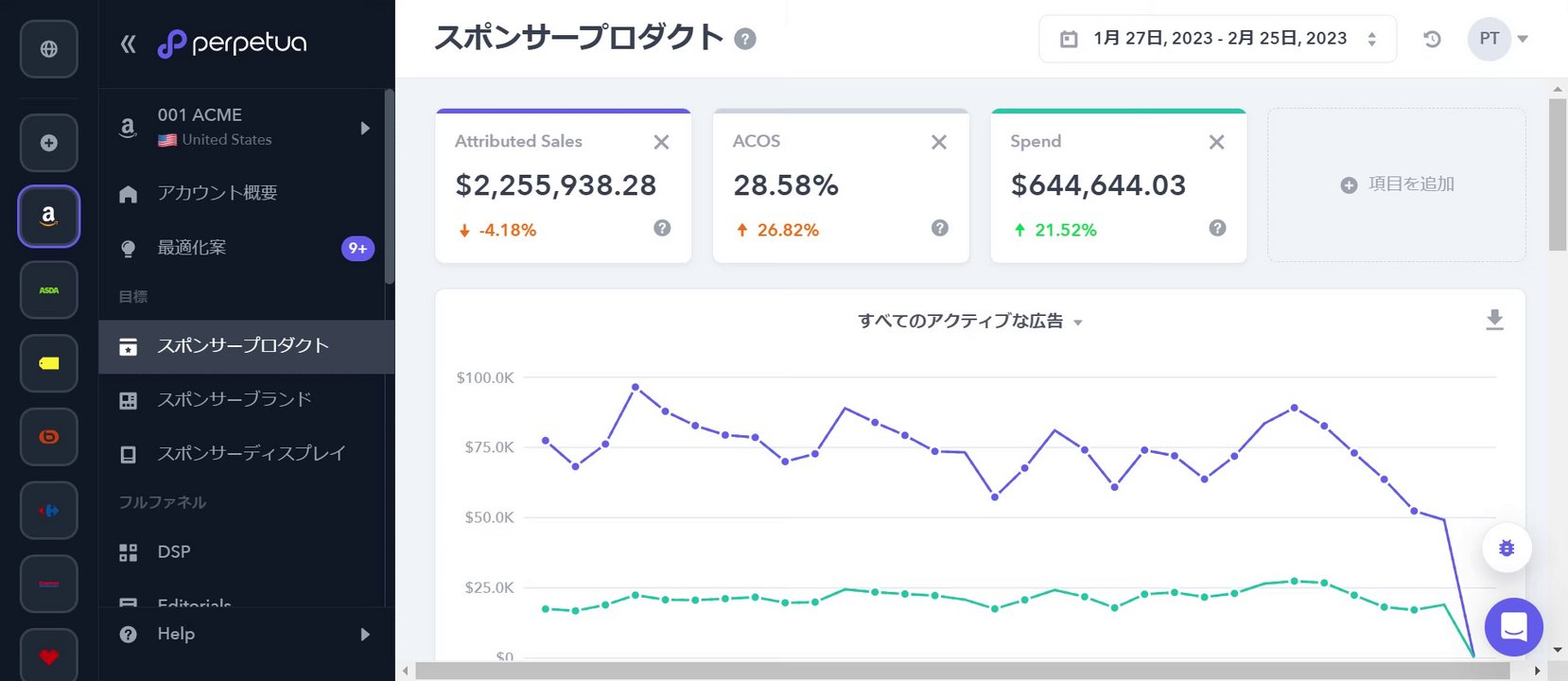Click the horizontal scrollbar at bottom
Image resolution: width=1568 pixels, height=681 pixels.
pyautogui.click(x=962, y=671)
